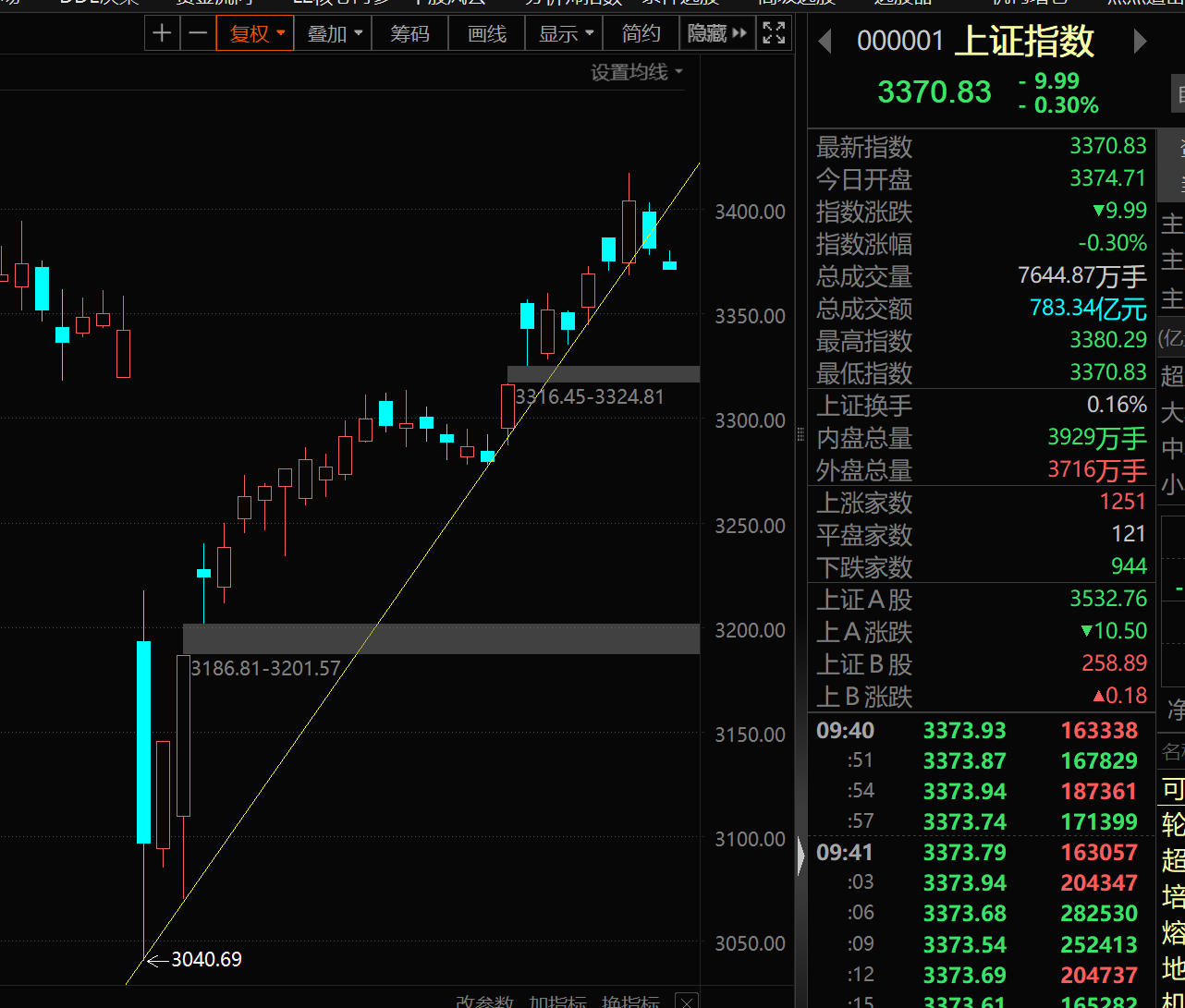Click the 筹码 chip distribution button
Screen dimensions: 1185x1008
pos(409,33)
